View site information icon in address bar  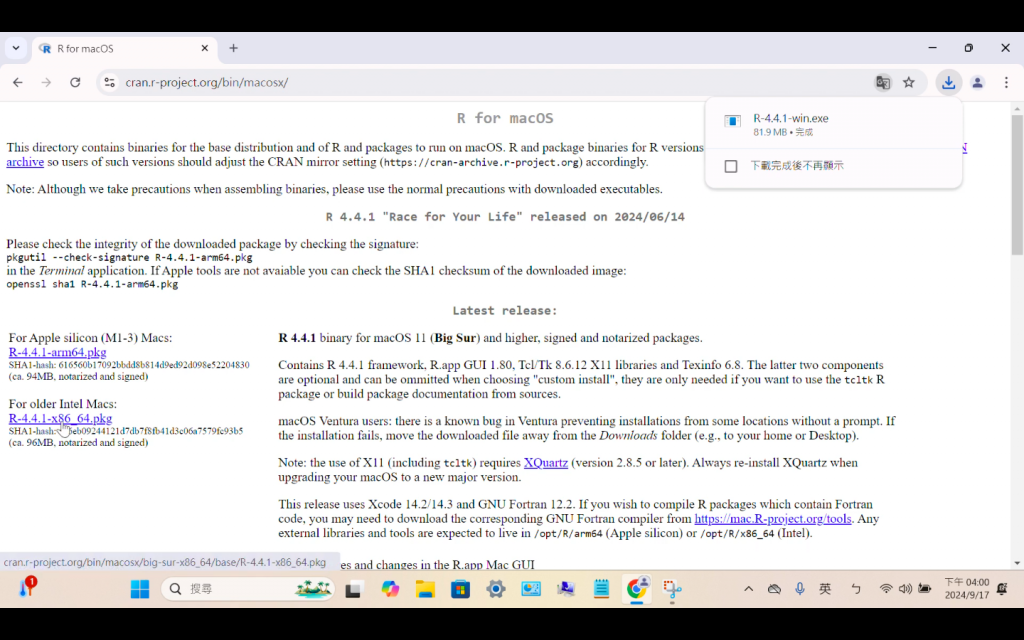(x=109, y=82)
